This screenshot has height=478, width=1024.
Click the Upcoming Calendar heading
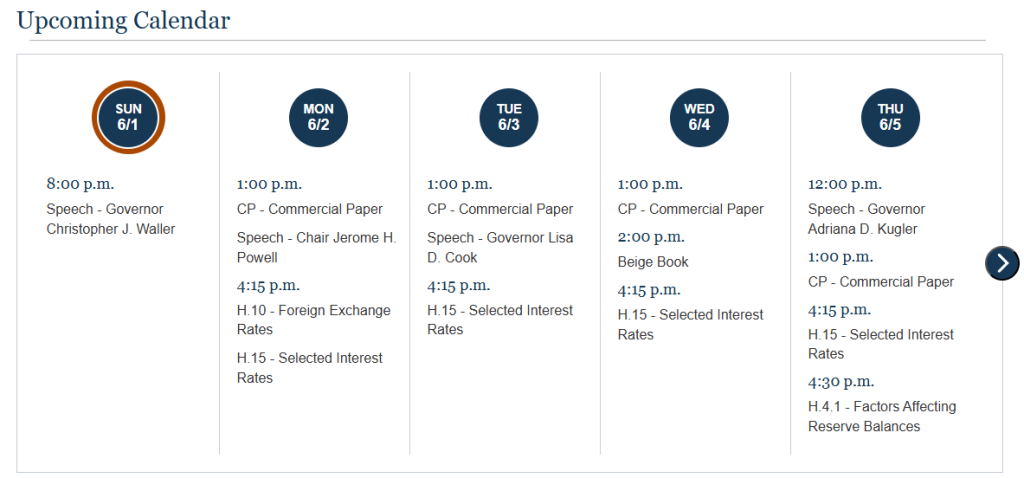point(124,20)
